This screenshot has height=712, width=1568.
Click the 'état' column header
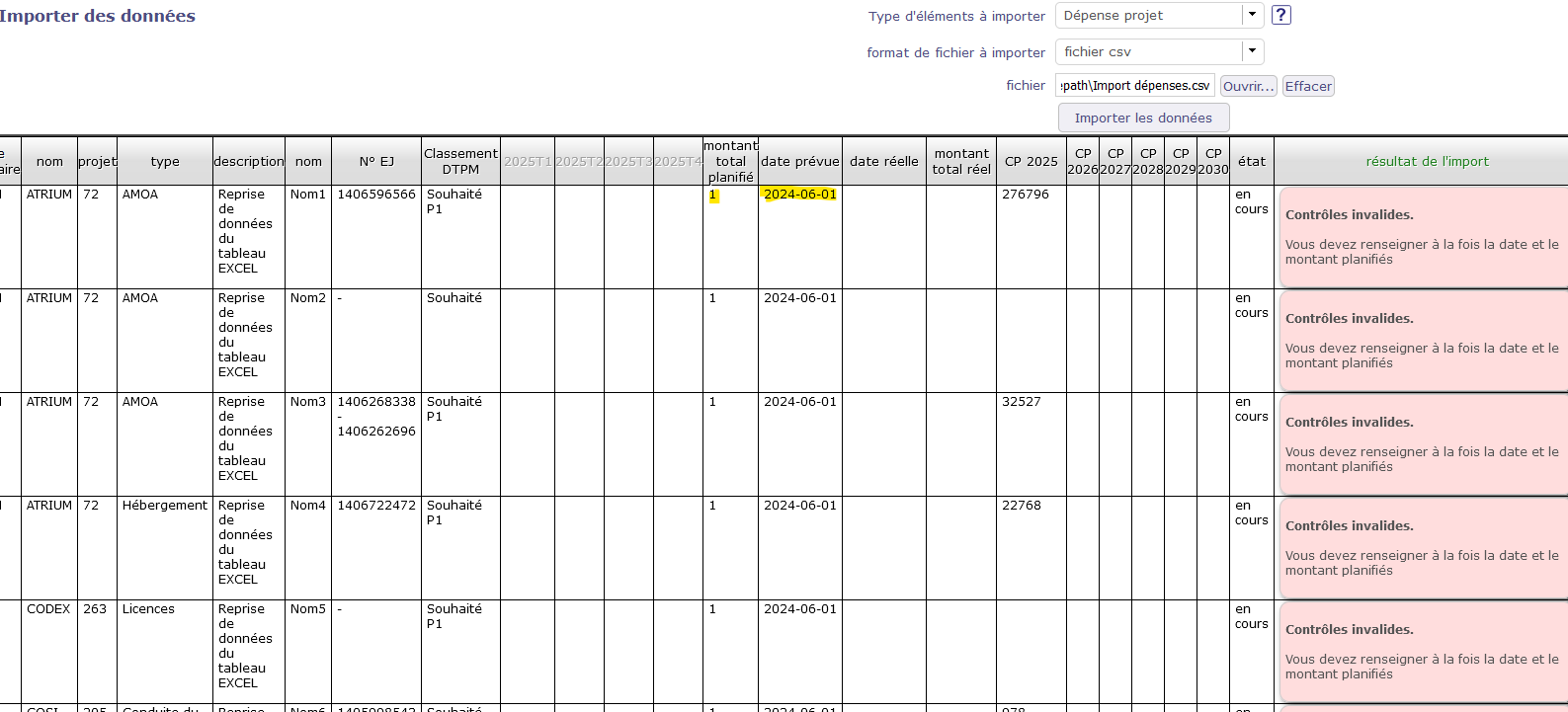(1251, 161)
